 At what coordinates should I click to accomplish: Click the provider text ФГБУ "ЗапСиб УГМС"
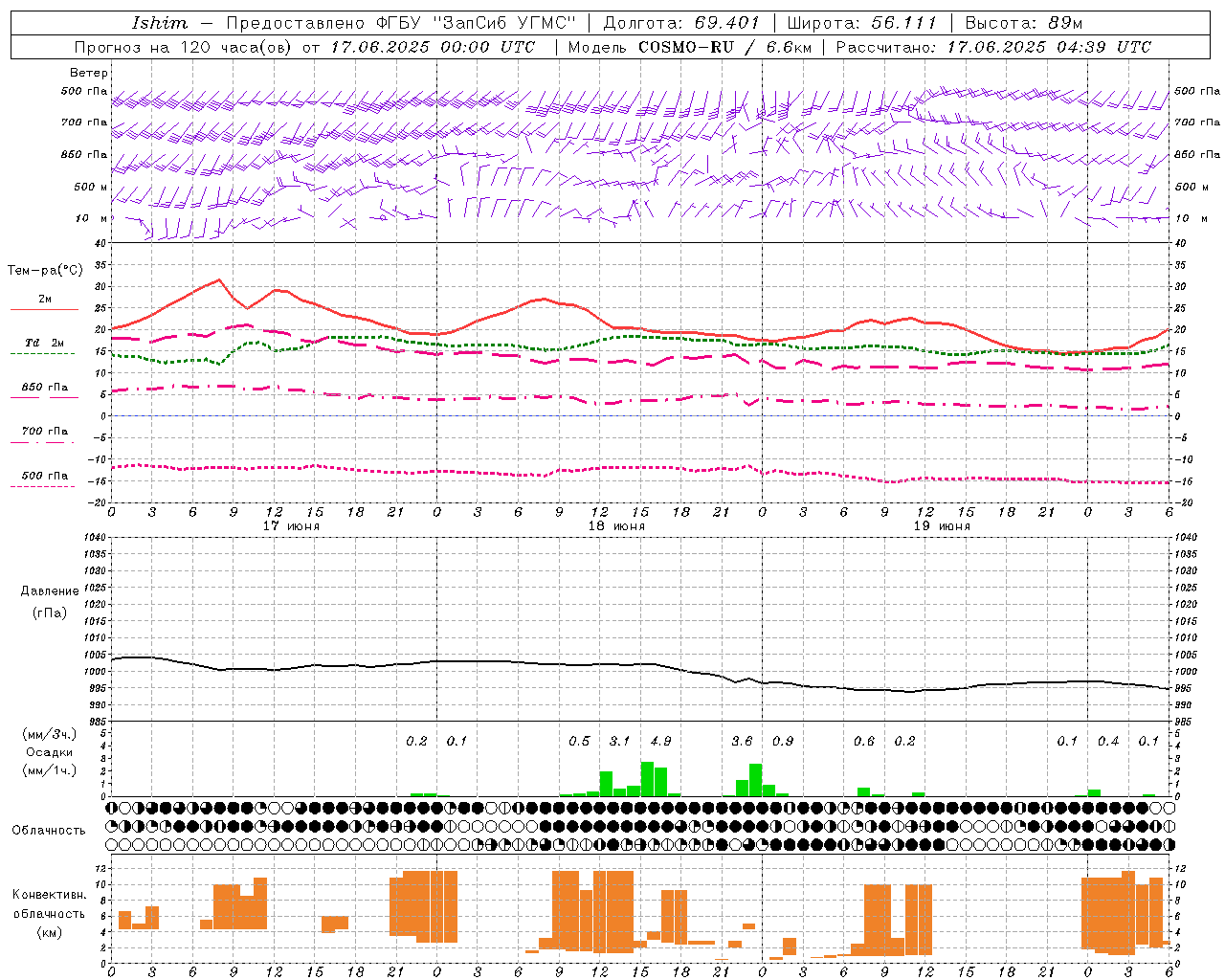(x=476, y=23)
